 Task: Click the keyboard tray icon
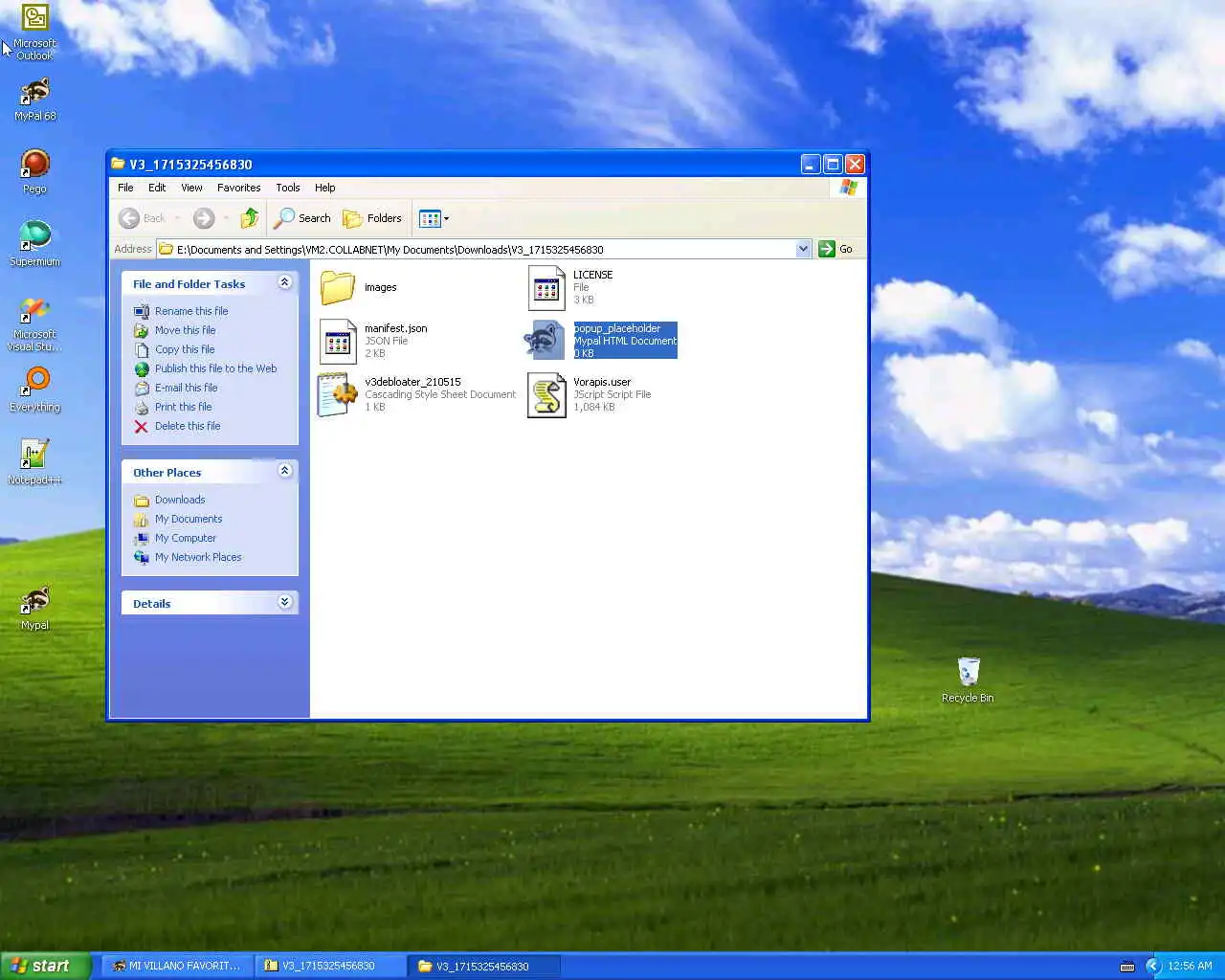click(x=1127, y=966)
